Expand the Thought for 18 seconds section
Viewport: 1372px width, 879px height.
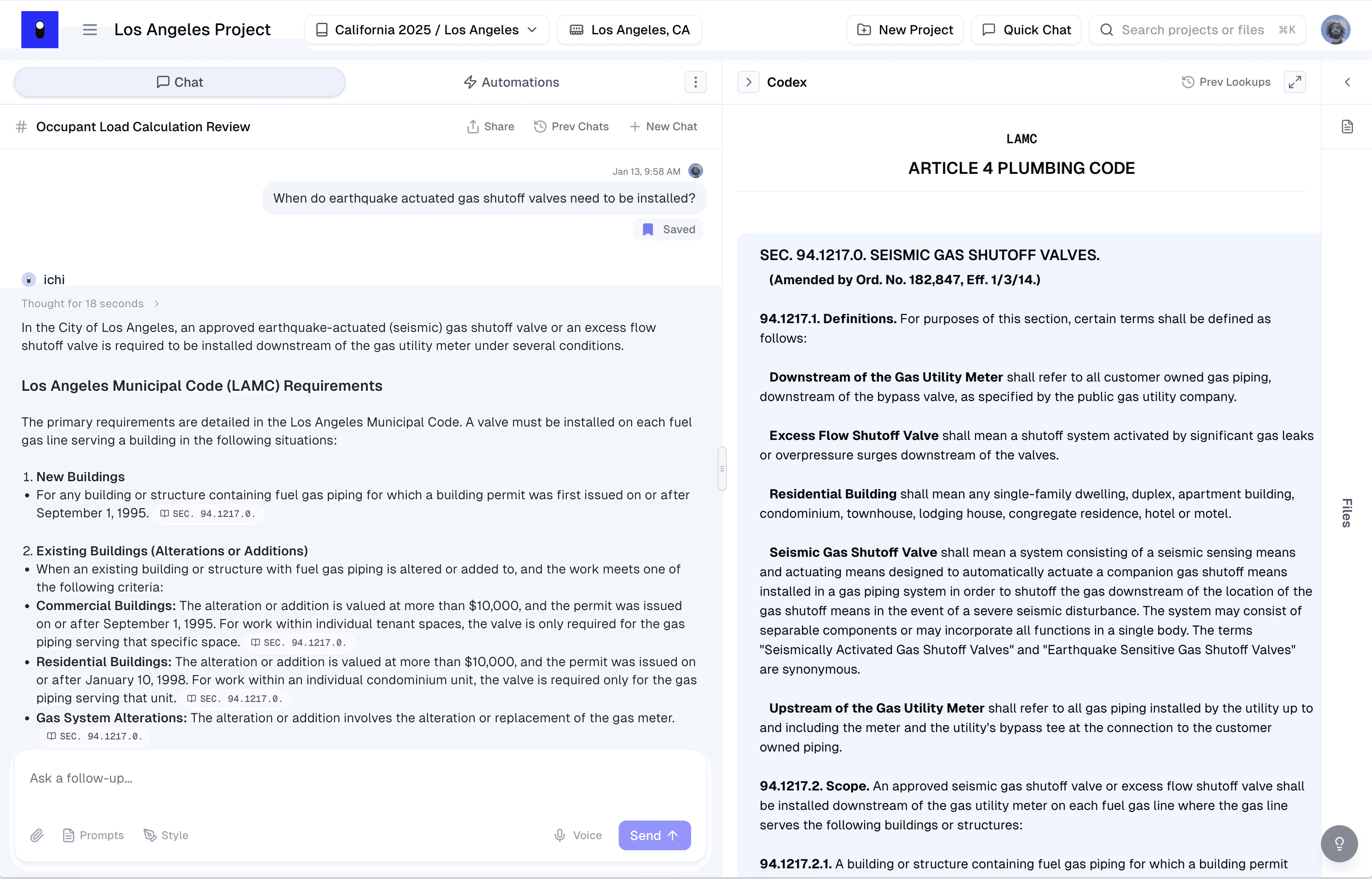[90, 304]
